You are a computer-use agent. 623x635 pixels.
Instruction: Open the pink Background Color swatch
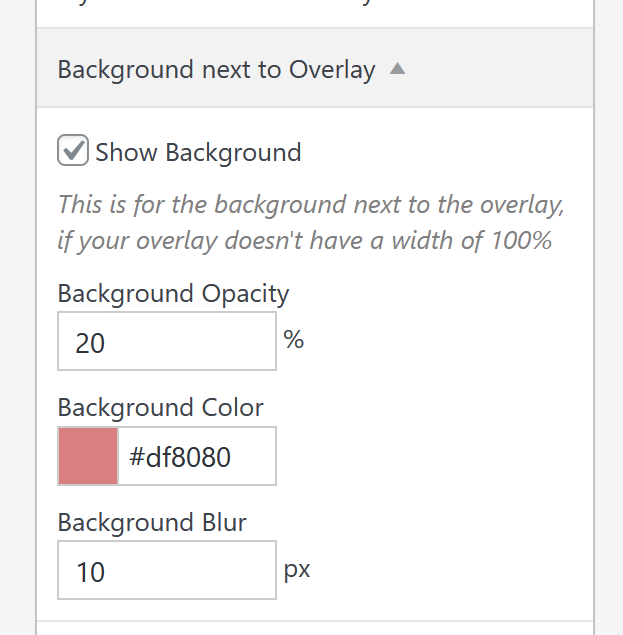click(x=88, y=457)
